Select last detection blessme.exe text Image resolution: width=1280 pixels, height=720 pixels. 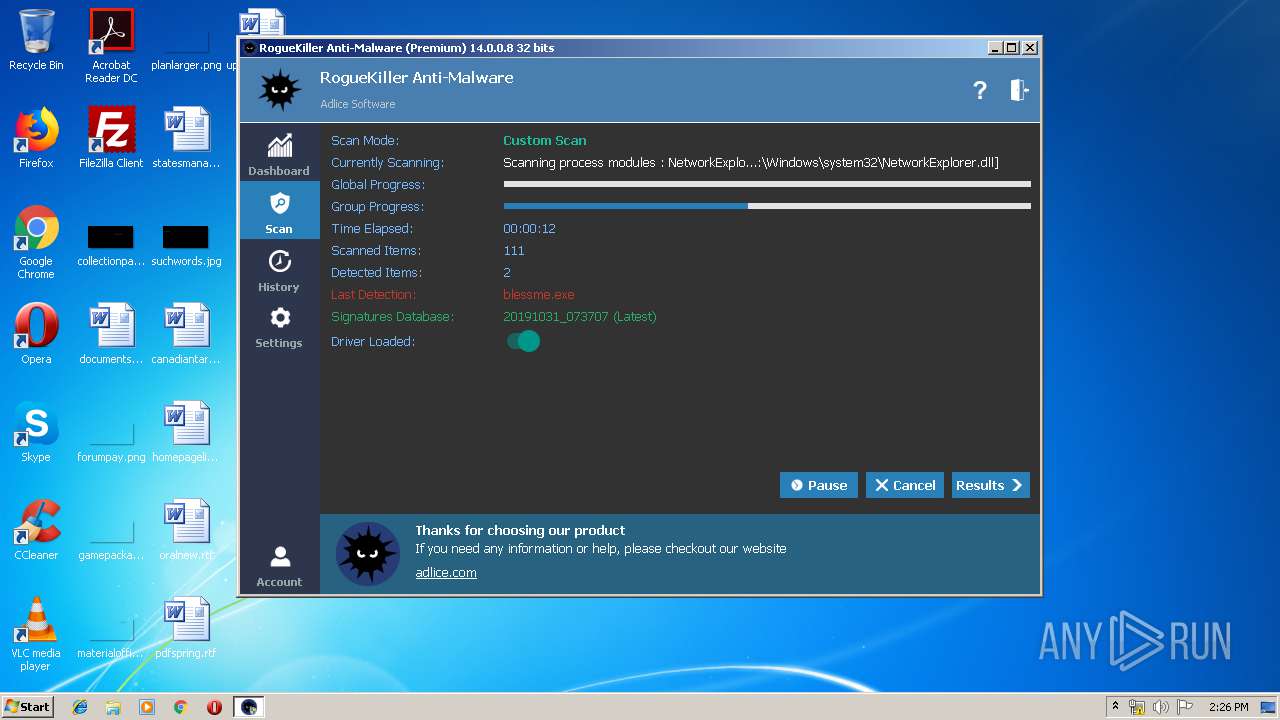(539, 295)
